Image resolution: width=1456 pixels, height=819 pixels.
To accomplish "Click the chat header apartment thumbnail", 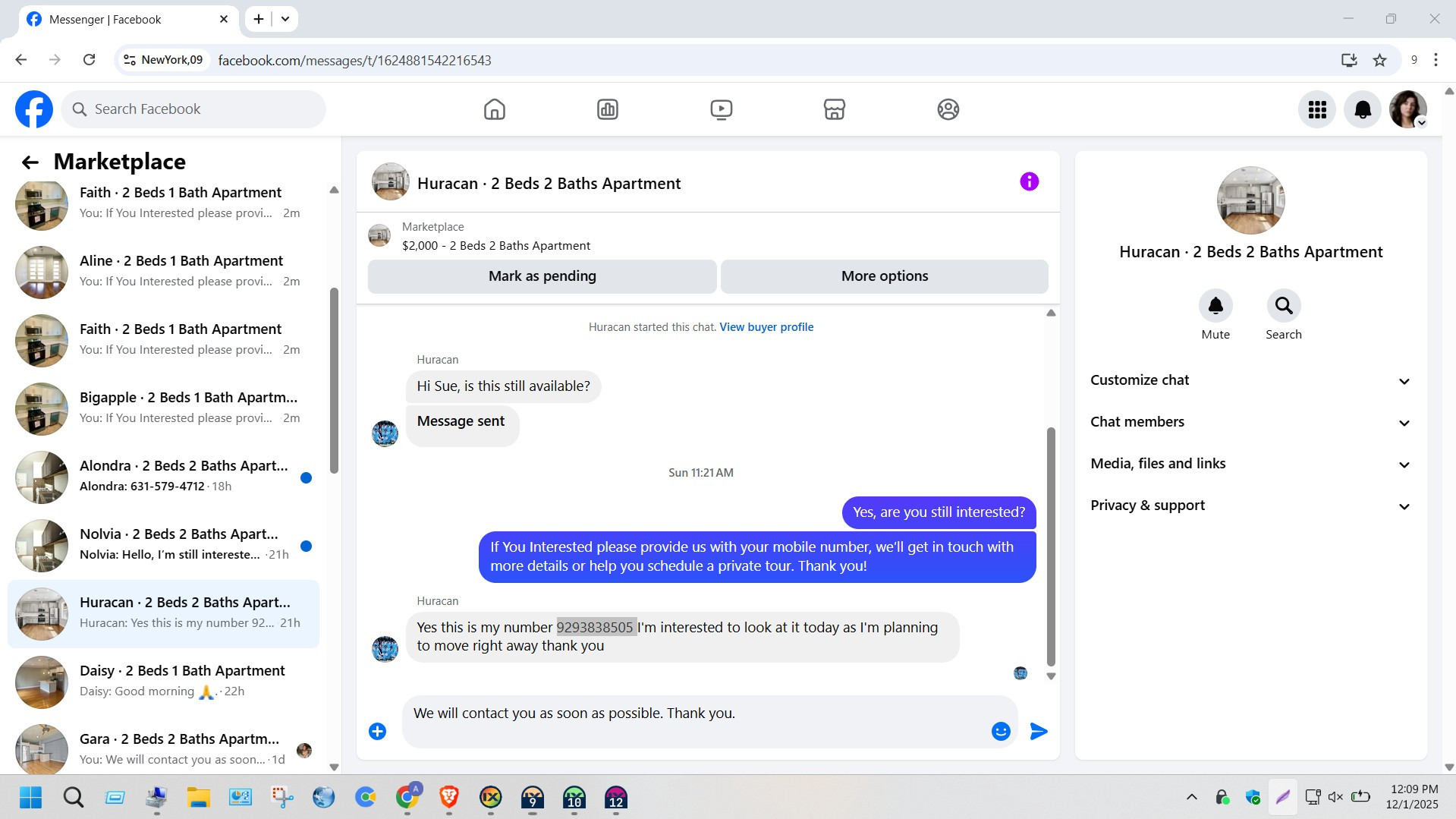I will tap(390, 181).
